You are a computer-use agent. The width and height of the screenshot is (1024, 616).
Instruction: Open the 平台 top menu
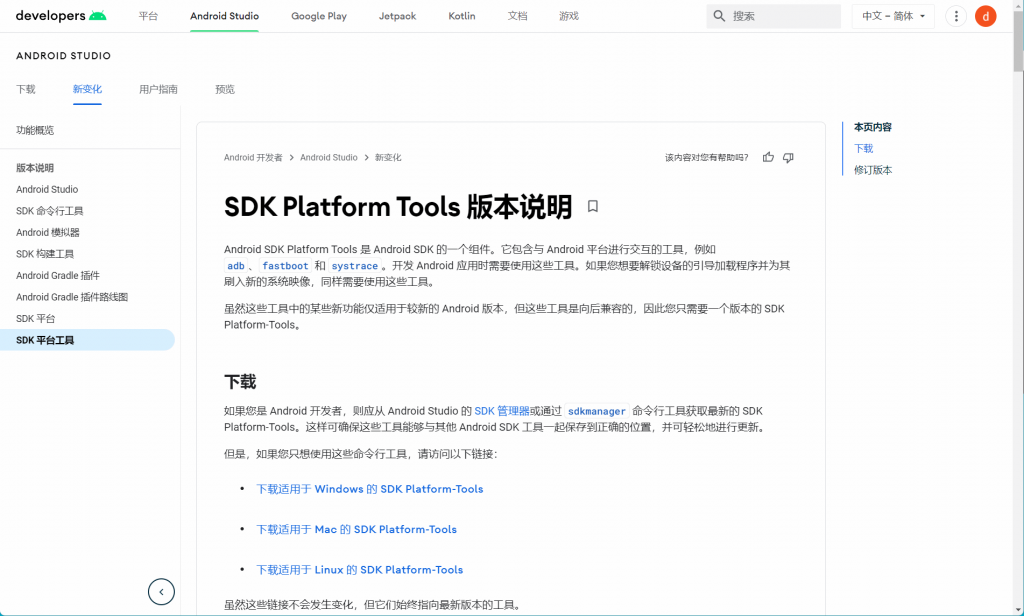coord(148,16)
